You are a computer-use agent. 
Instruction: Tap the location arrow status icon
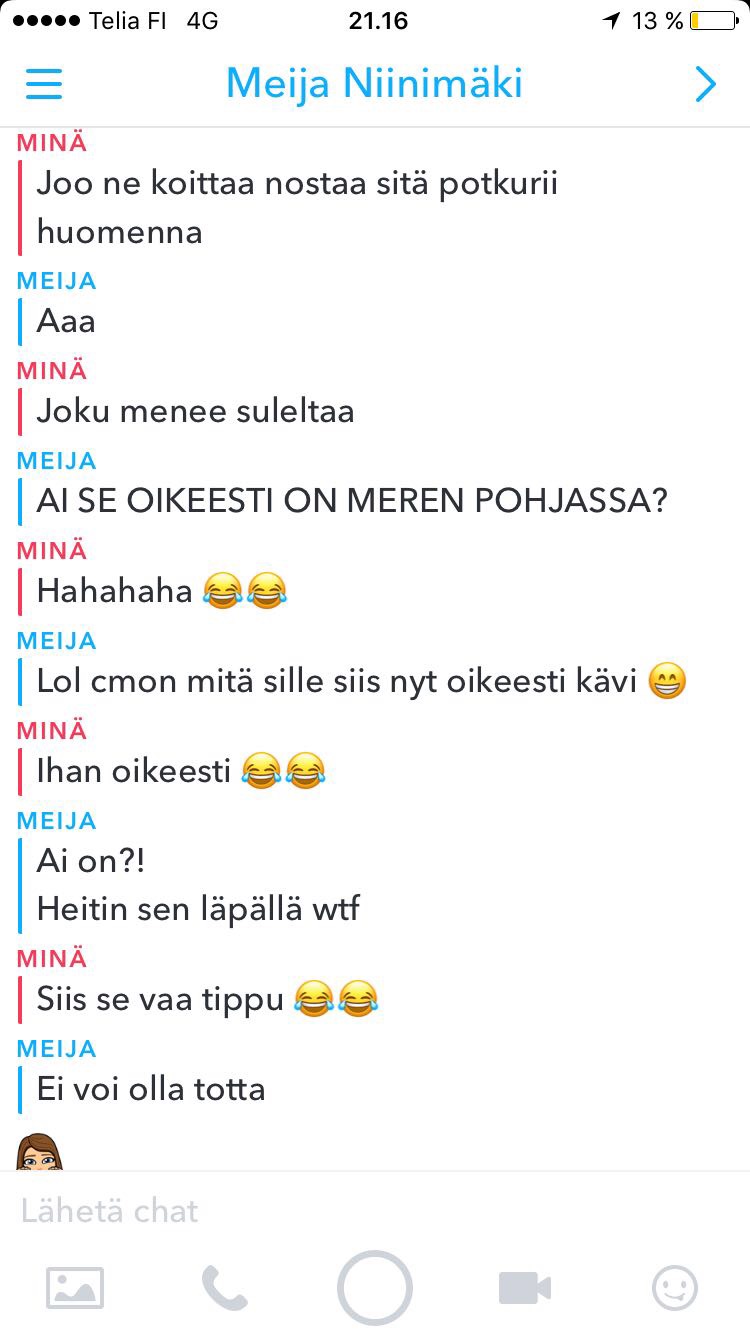[x=611, y=21]
